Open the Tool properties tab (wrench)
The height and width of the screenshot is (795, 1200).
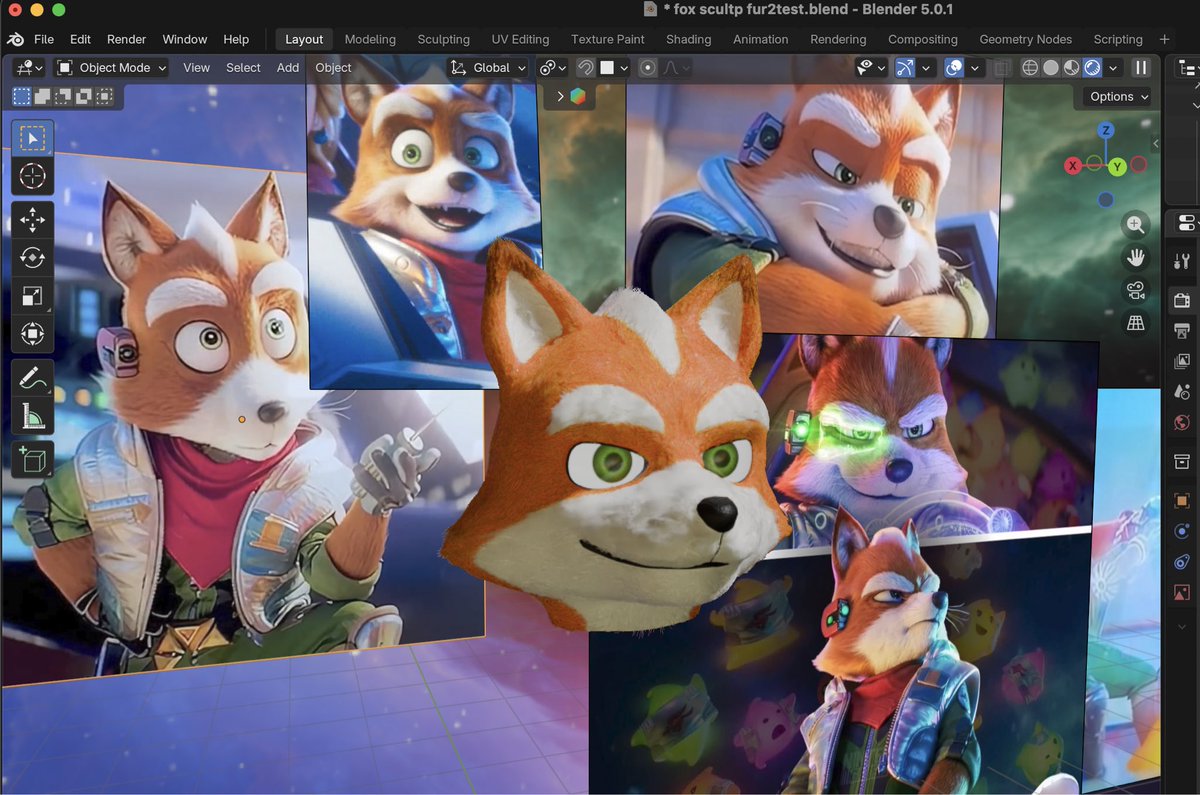coord(1182,262)
